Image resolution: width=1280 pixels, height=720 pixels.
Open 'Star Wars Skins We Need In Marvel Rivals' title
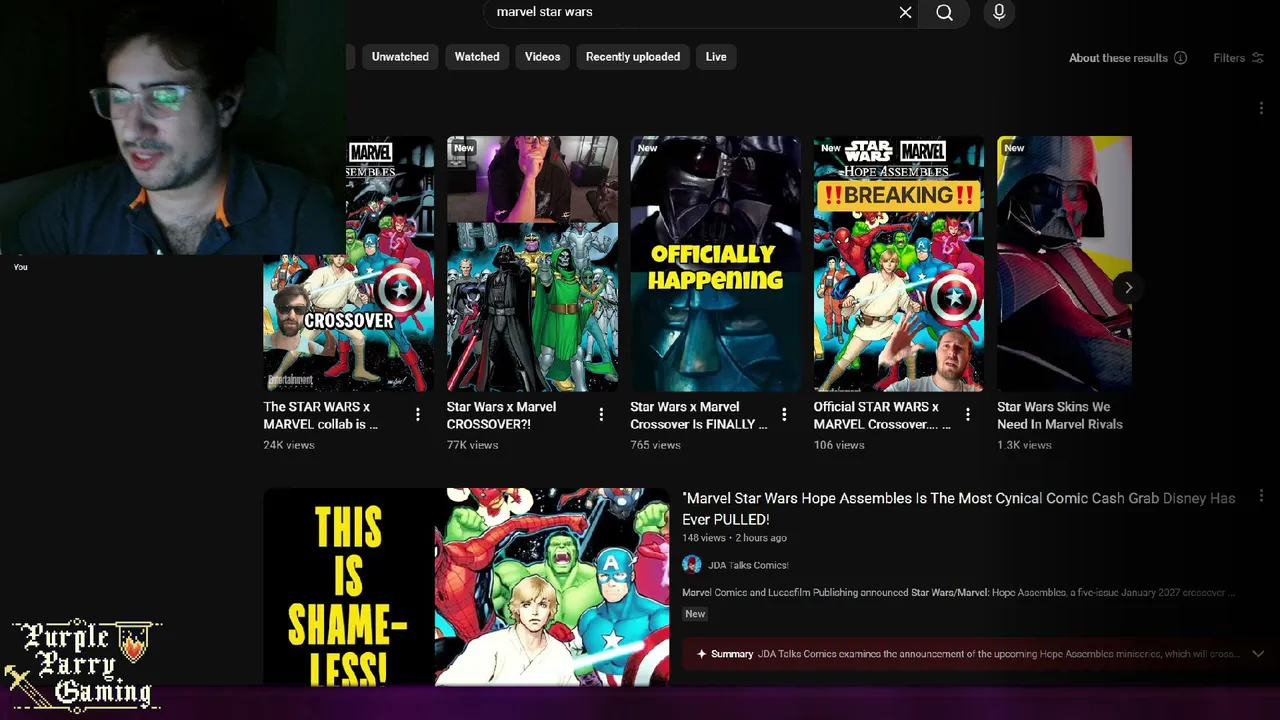pos(1060,415)
